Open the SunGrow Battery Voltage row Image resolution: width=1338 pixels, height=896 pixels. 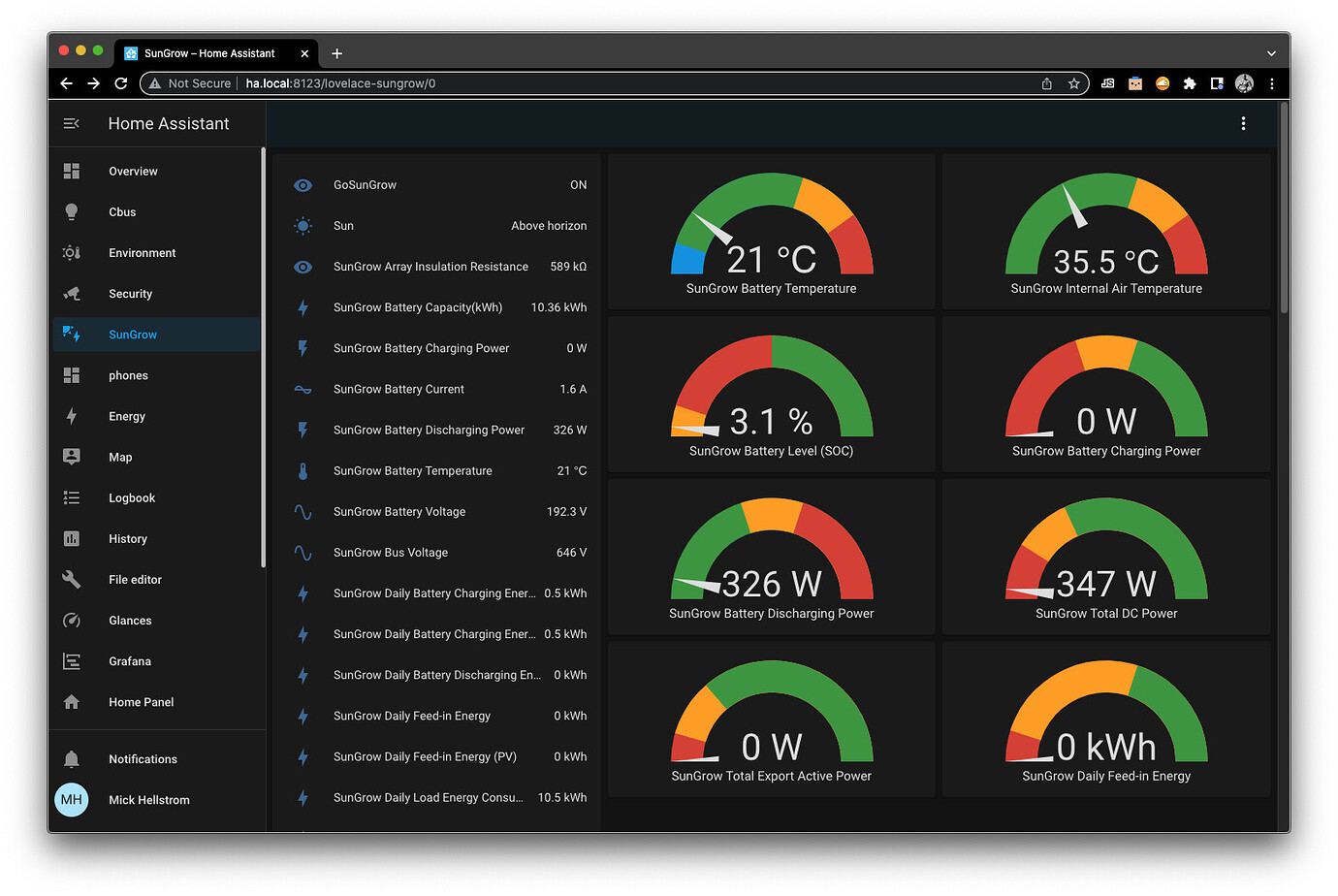pyautogui.click(x=439, y=511)
